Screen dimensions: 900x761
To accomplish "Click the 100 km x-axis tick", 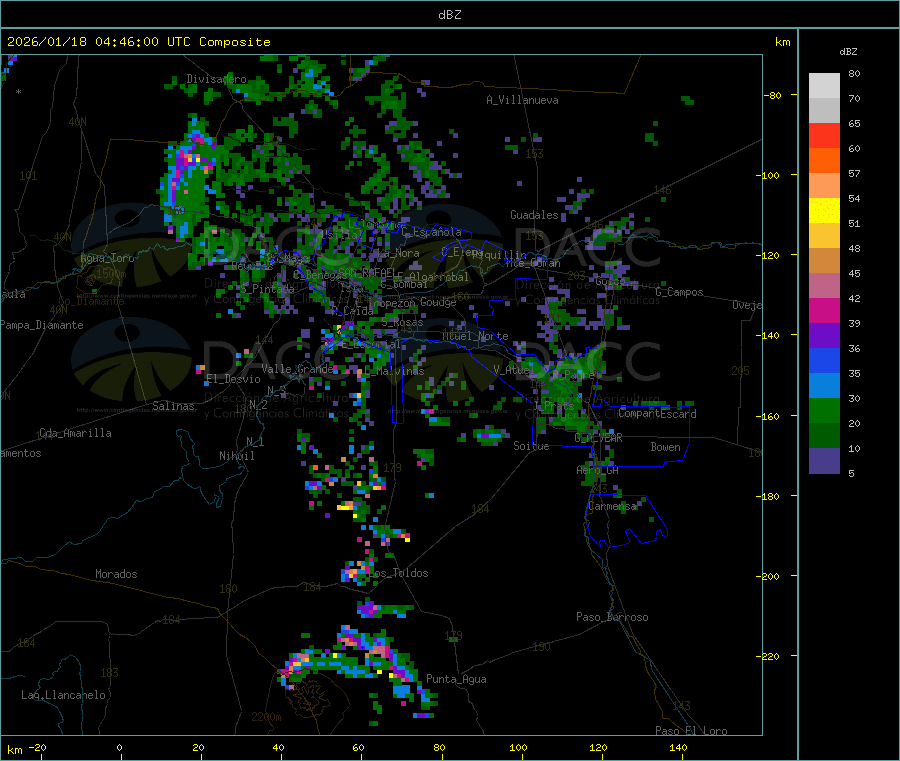I will [518, 747].
